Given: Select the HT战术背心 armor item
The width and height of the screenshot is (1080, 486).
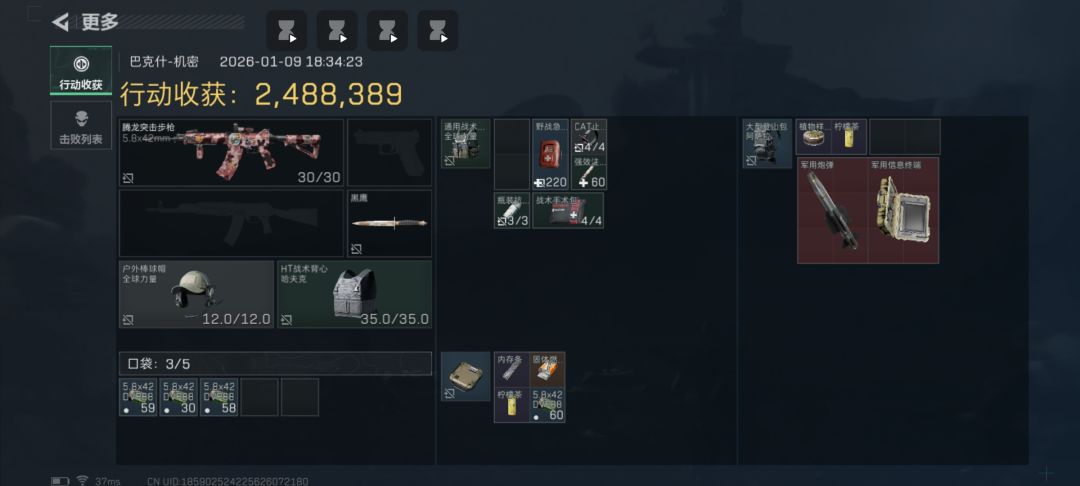Looking at the screenshot, I should (355, 294).
